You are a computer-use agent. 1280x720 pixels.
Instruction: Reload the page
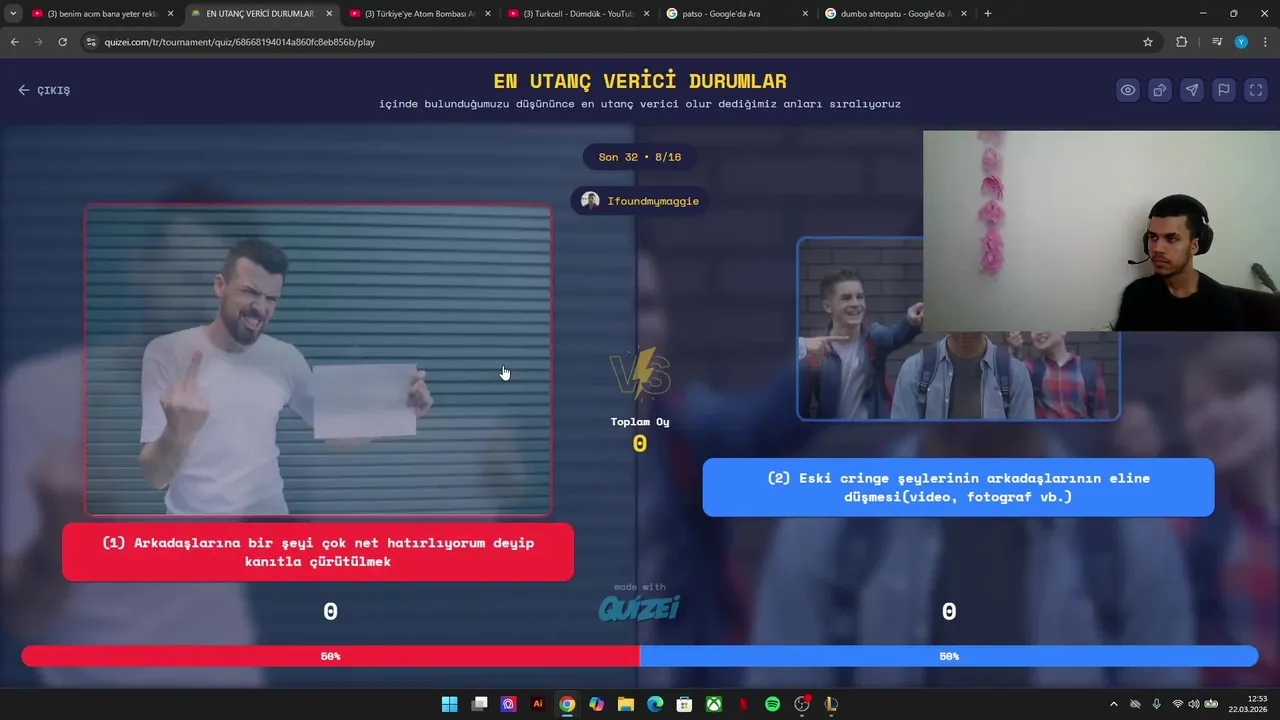(x=62, y=42)
